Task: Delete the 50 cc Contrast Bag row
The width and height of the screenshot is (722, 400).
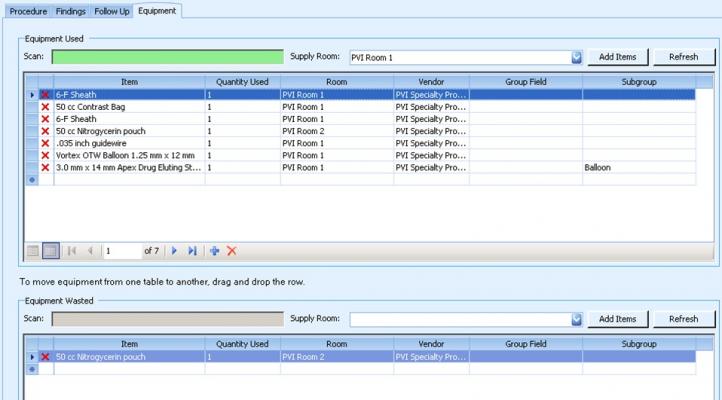Action: point(45,106)
